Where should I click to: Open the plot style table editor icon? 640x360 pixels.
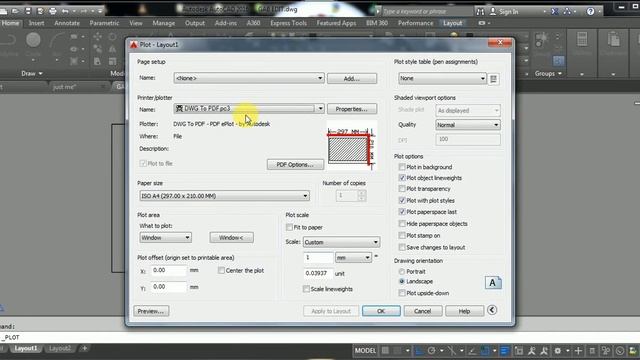493,79
